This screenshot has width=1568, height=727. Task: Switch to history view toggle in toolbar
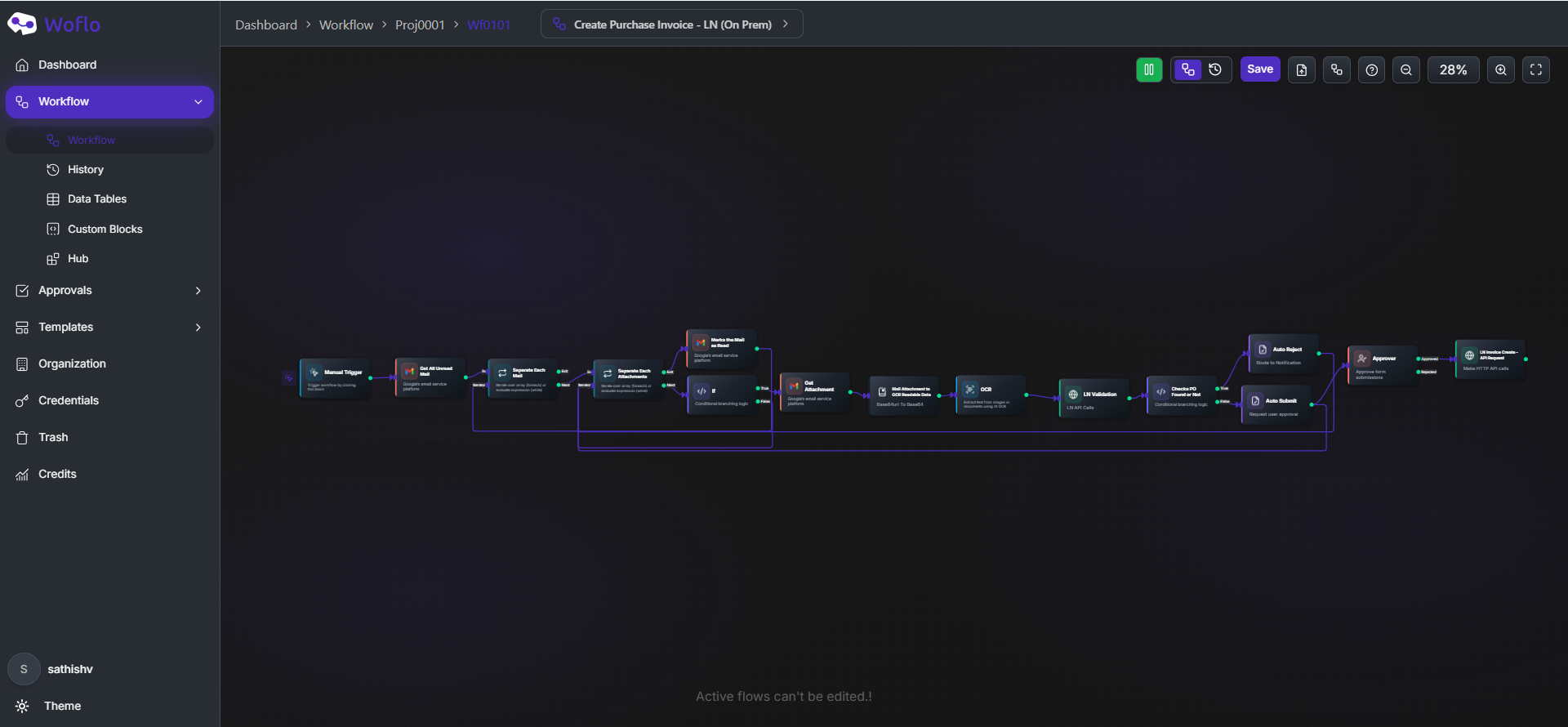pos(1215,69)
